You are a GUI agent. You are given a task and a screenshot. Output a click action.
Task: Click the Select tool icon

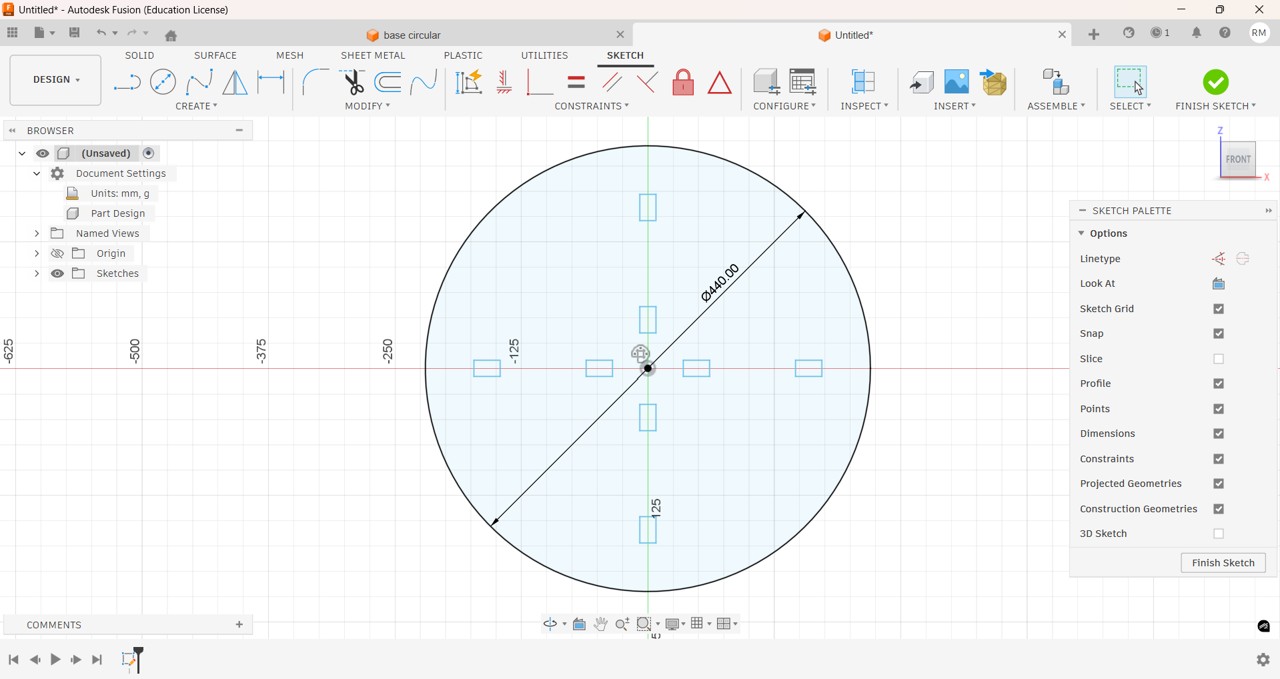click(x=1131, y=81)
